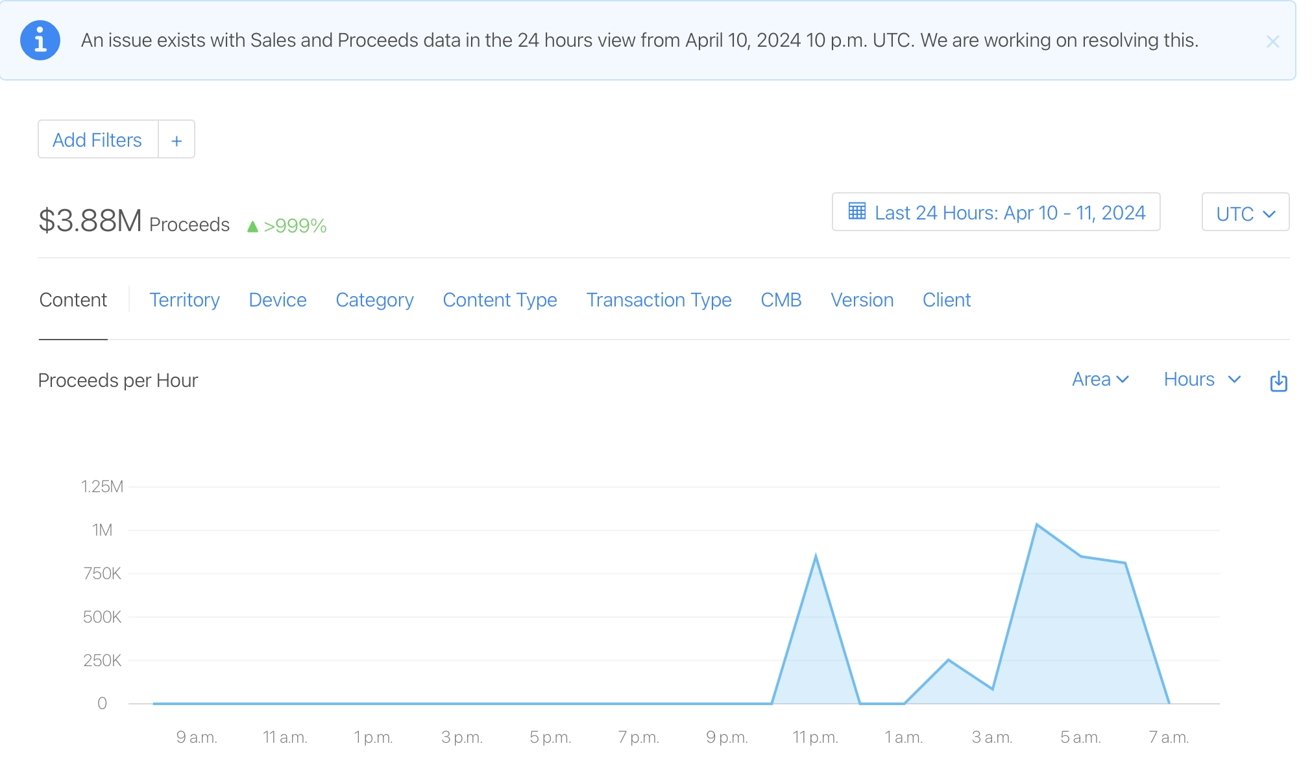Screen dimensions: 1312x759
Task: Dismiss the Sales and Proceeds issue banner
Action: tap(1272, 42)
